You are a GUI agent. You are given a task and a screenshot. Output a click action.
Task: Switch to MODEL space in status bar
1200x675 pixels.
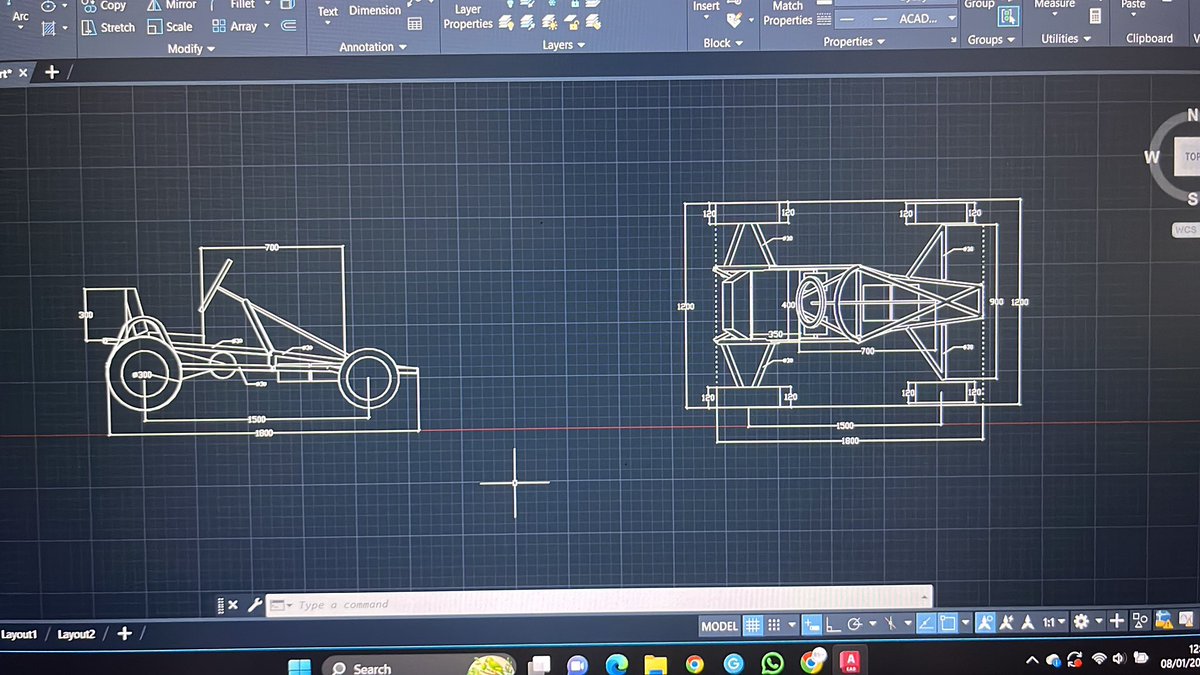(x=718, y=627)
